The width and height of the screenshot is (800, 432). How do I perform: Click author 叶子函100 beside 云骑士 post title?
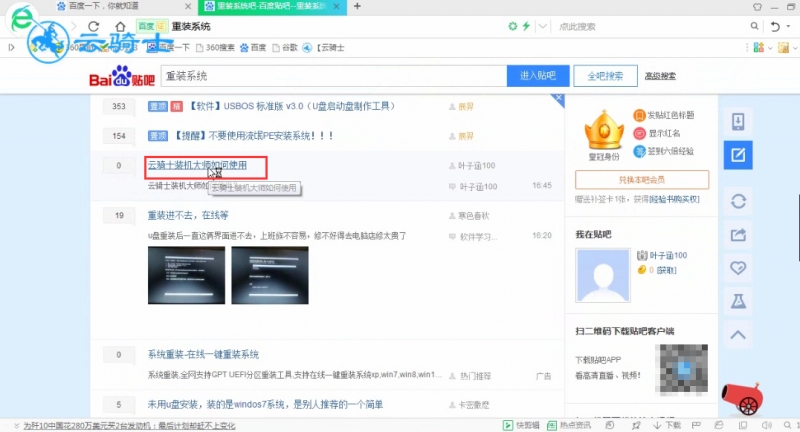[477, 165]
